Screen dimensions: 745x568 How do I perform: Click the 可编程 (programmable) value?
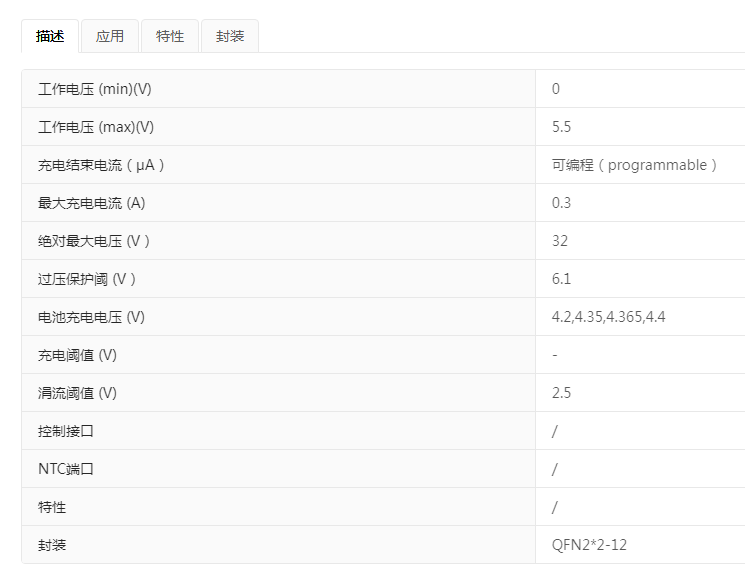pos(634,165)
